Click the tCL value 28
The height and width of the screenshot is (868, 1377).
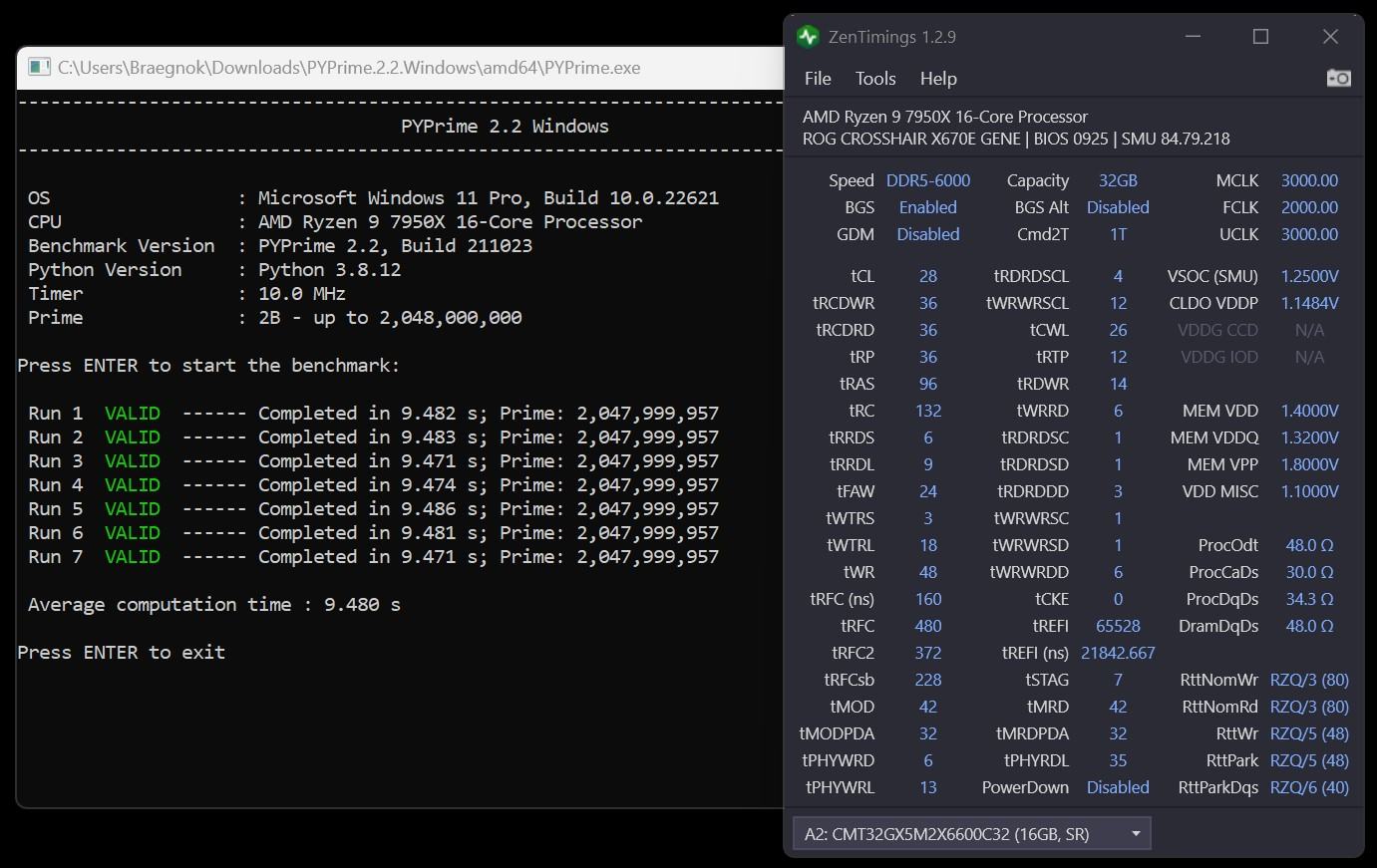928,276
